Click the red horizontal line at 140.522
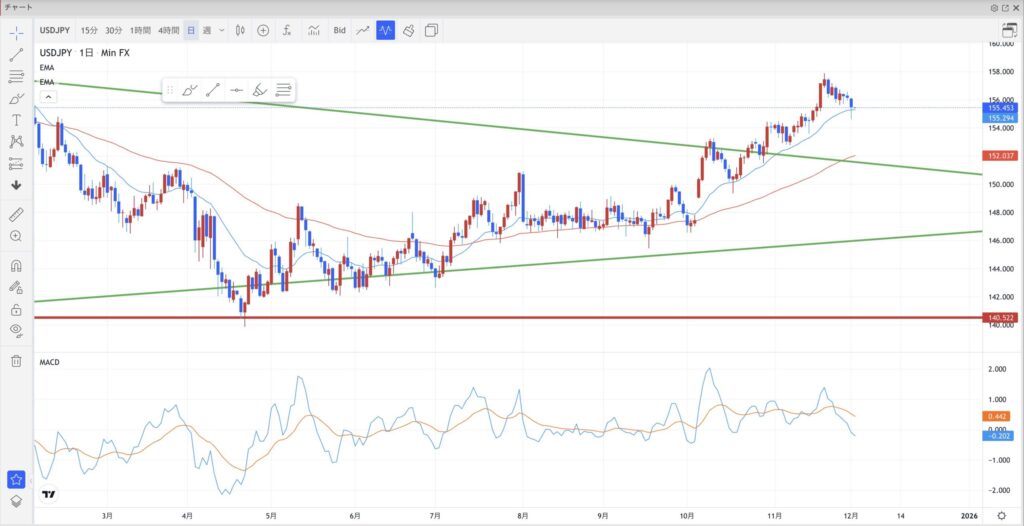Image resolution: width=1024 pixels, height=526 pixels. 500,318
